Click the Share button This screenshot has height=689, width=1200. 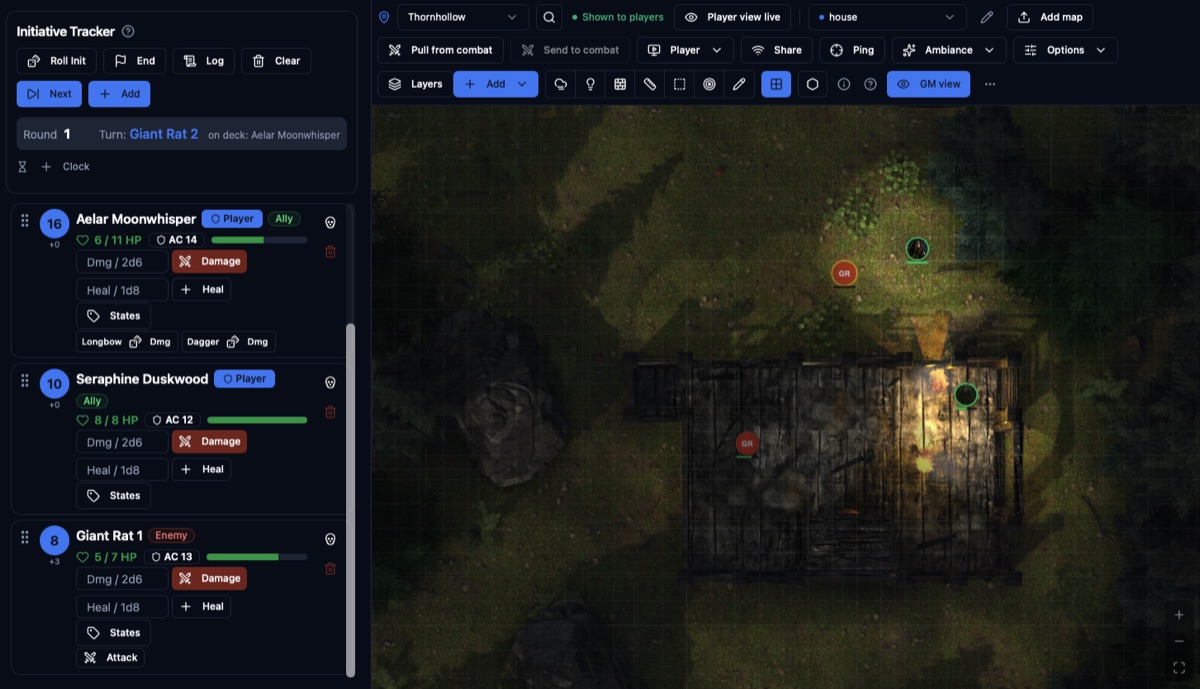[776, 50]
